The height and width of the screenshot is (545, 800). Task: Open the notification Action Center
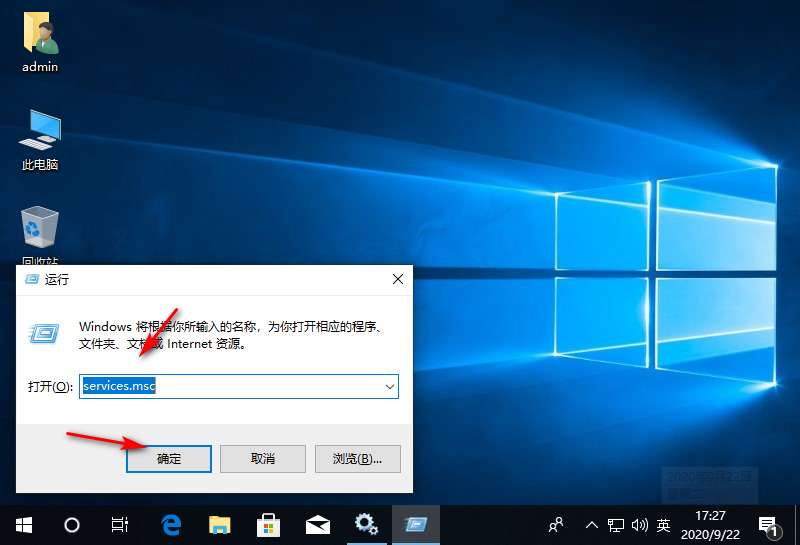tap(769, 524)
